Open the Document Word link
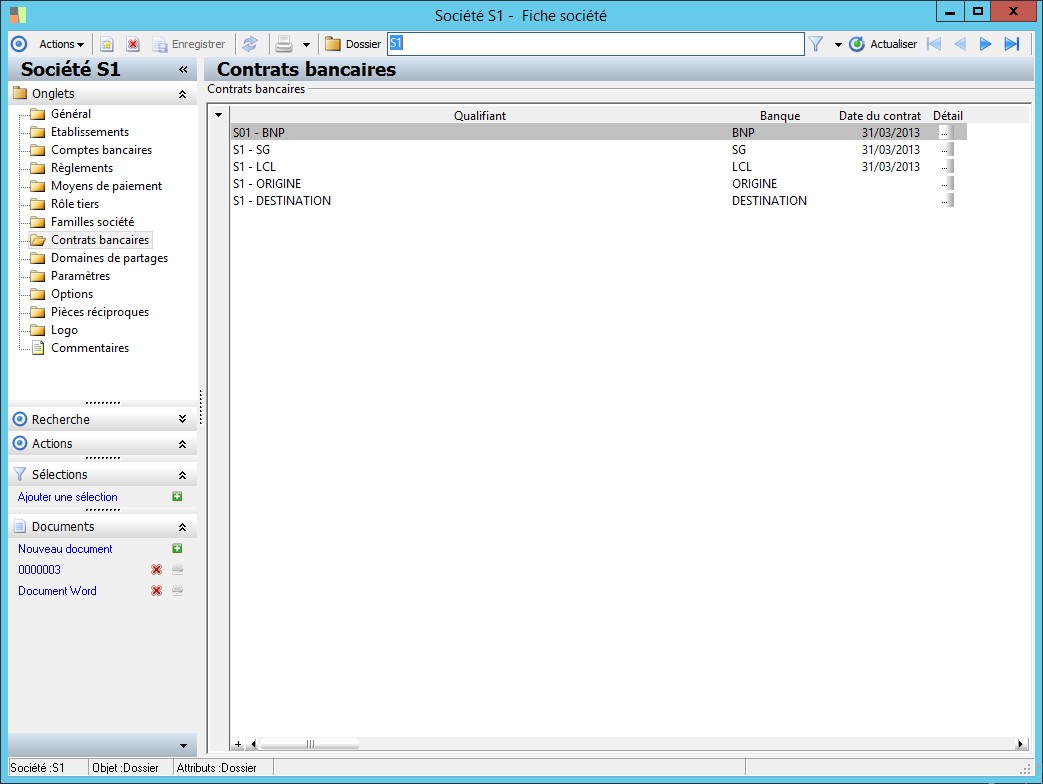This screenshot has width=1043, height=784. click(x=57, y=590)
